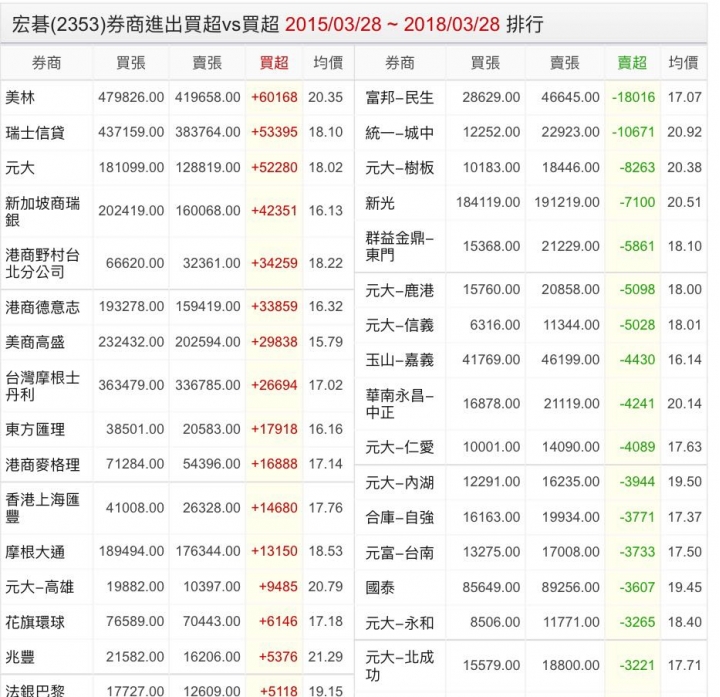
Task: Click net sell value -18016
Action: [634, 97]
